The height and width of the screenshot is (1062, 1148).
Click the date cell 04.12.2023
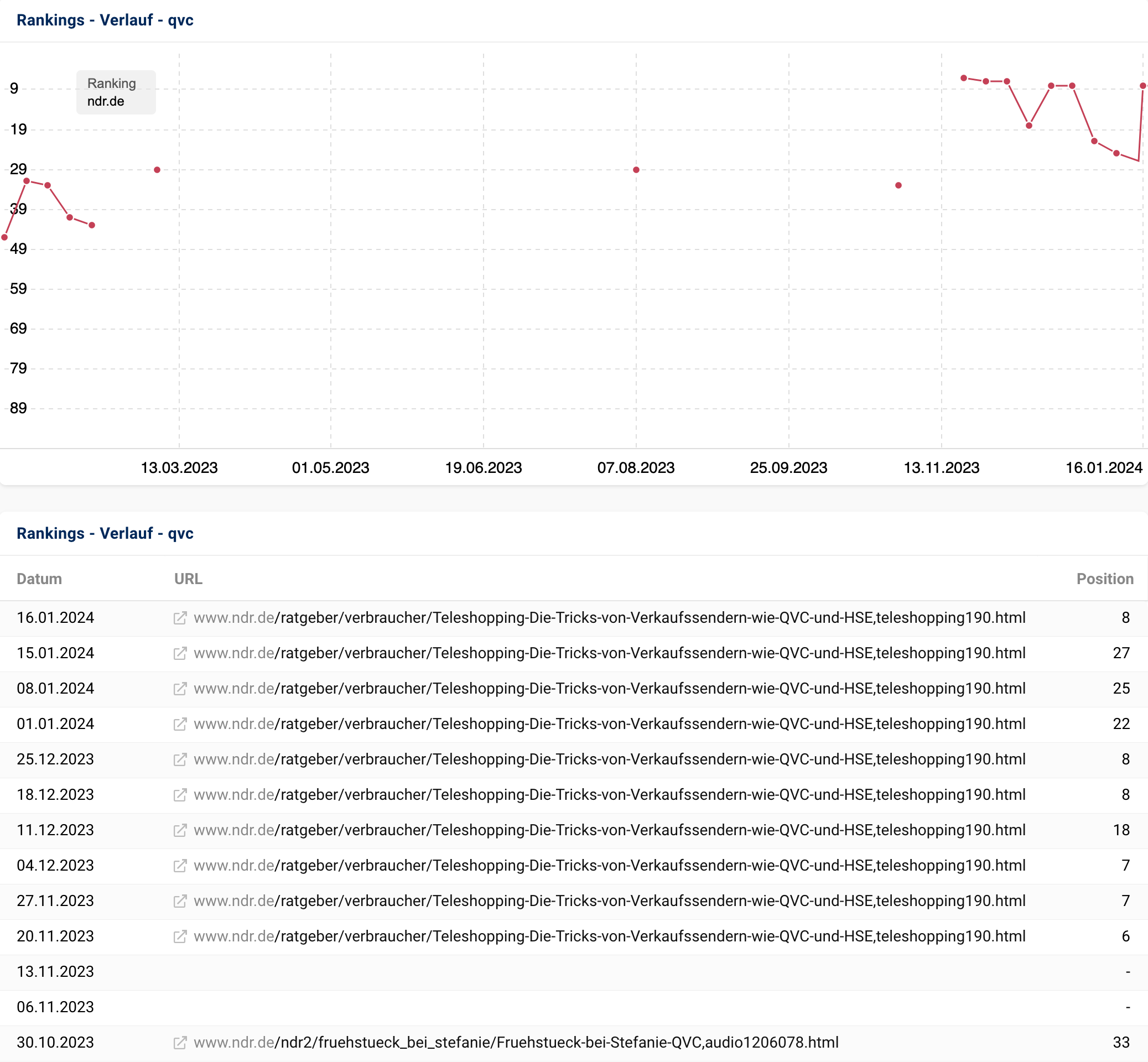[x=55, y=866]
